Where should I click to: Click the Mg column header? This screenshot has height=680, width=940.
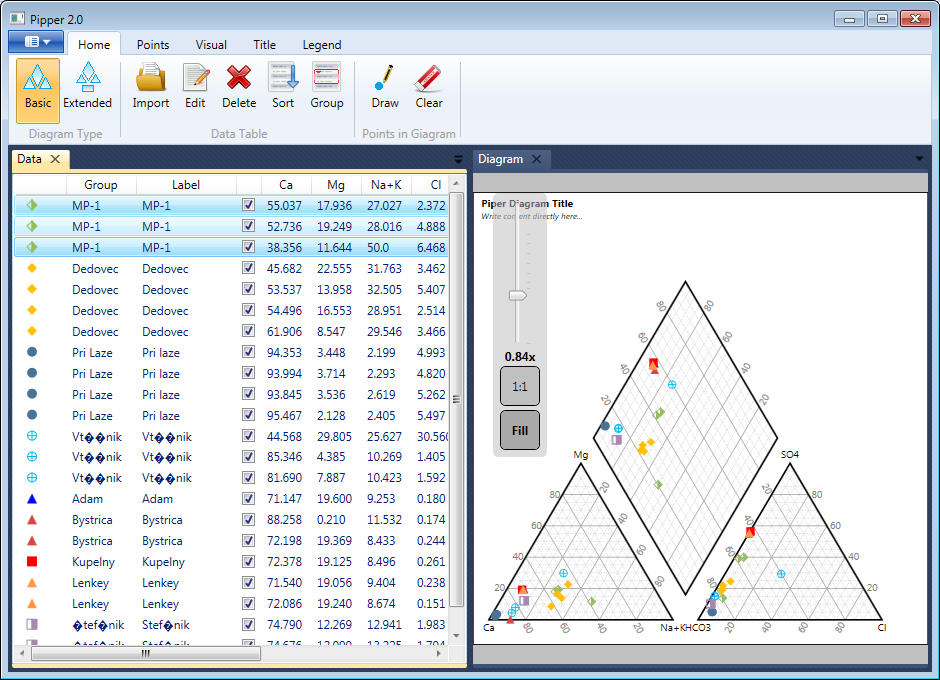(336, 185)
